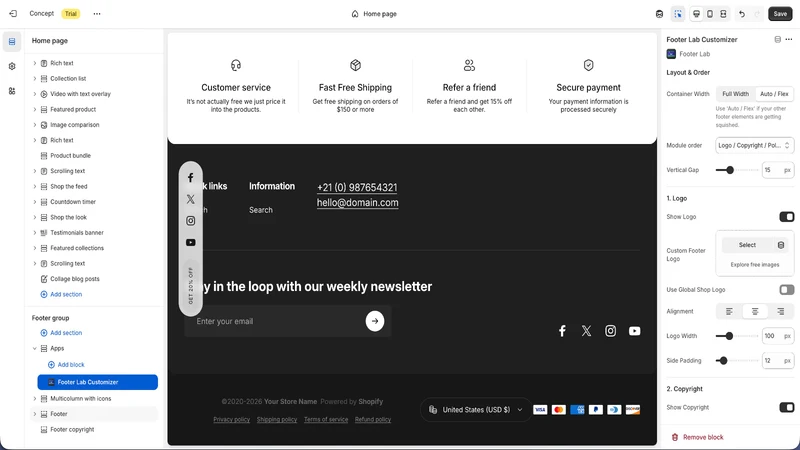800x450 pixels.
Task: Click the newsletter submit arrow button
Action: coord(375,321)
